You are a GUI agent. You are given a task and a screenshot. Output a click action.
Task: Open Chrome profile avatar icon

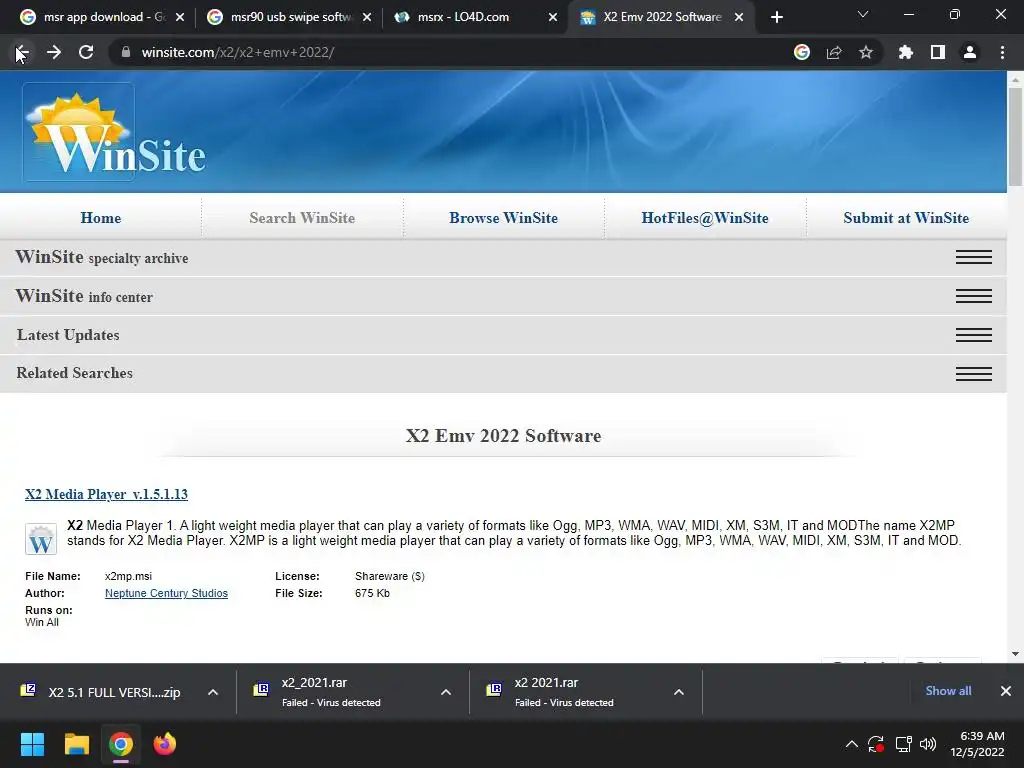tap(970, 52)
